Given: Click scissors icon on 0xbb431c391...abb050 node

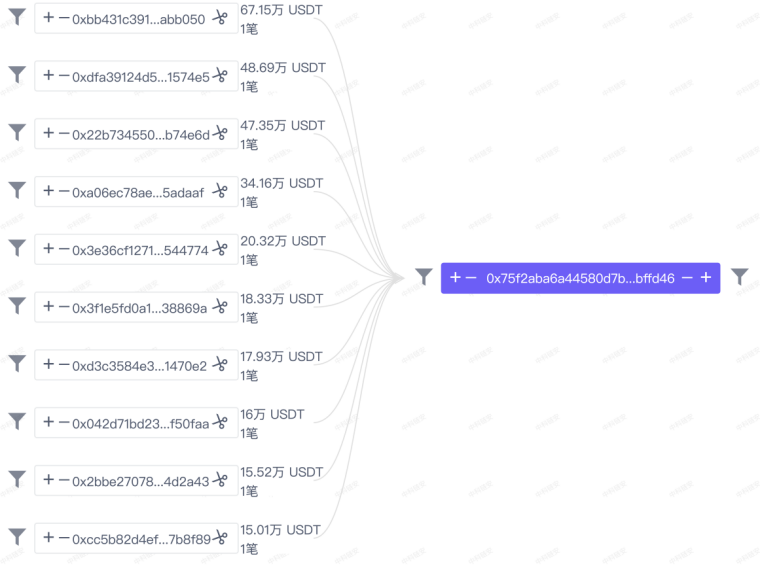Looking at the screenshot, I should [x=220, y=18].
